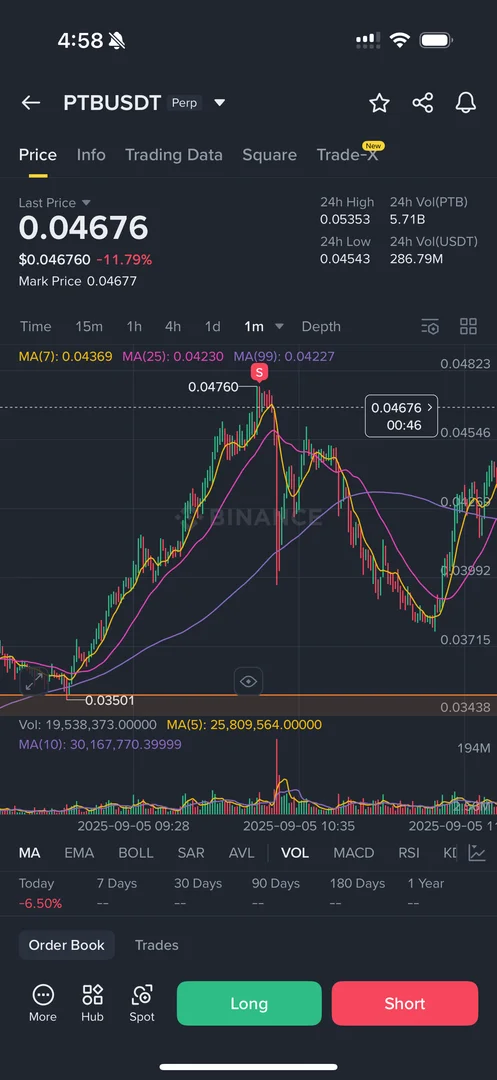Toggle the AVL indicator

(x=241, y=853)
